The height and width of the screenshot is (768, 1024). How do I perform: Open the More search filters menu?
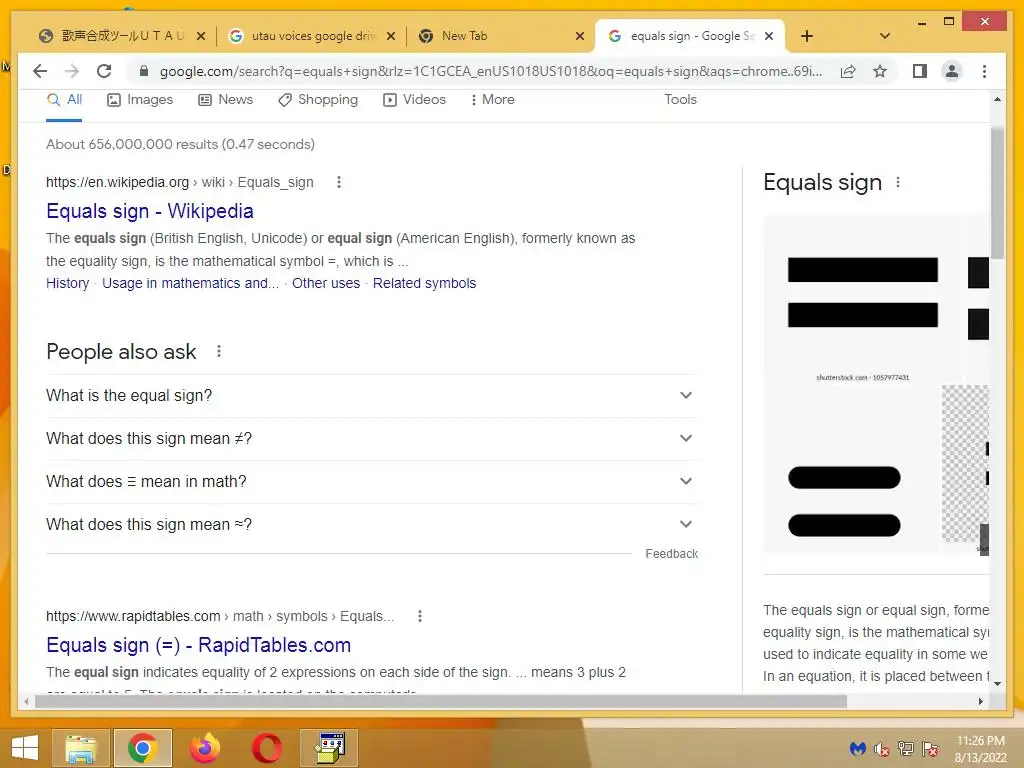(x=492, y=100)
